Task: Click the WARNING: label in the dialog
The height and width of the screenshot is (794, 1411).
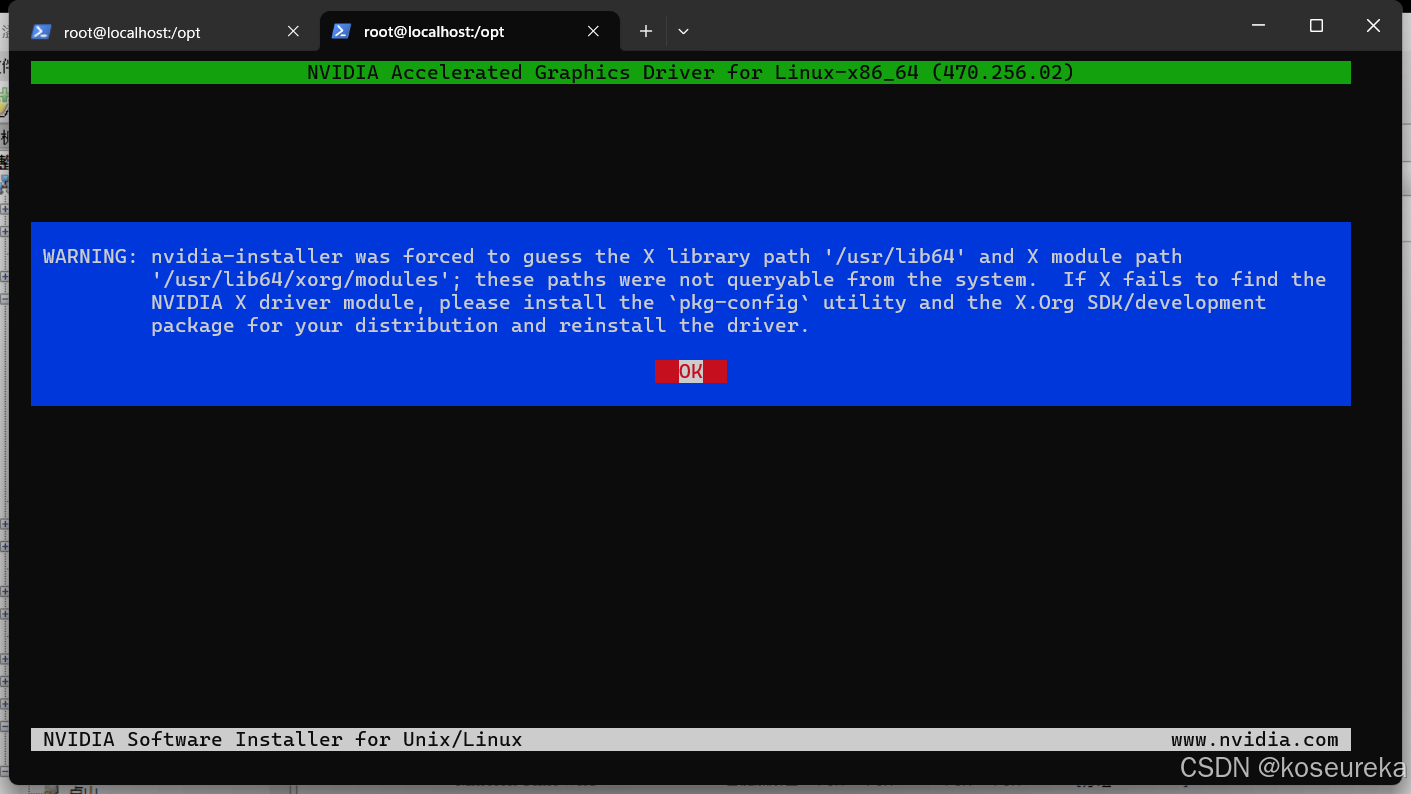Action: 91,257
